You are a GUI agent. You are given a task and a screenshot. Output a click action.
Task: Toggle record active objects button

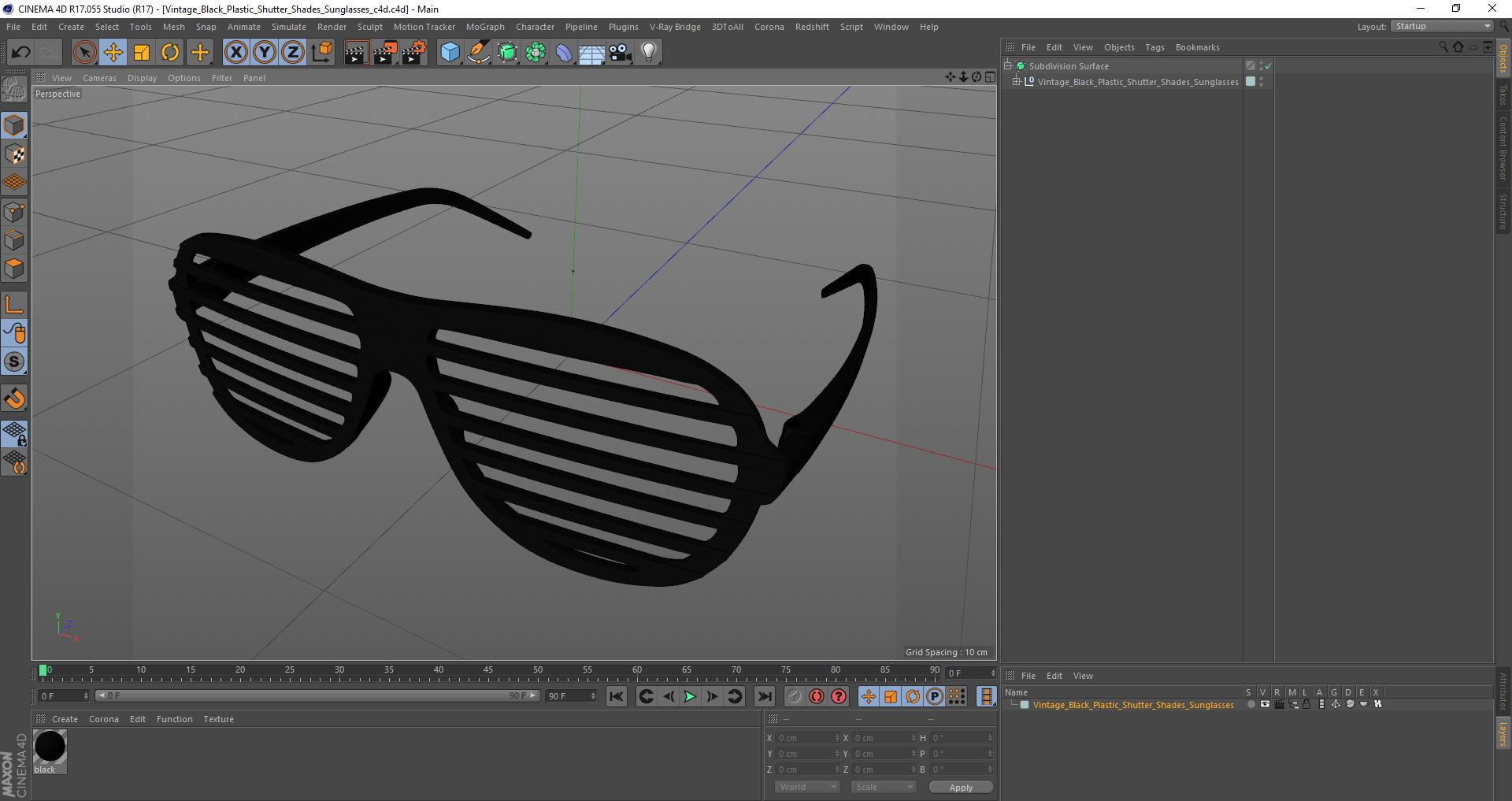click(794, 696)
